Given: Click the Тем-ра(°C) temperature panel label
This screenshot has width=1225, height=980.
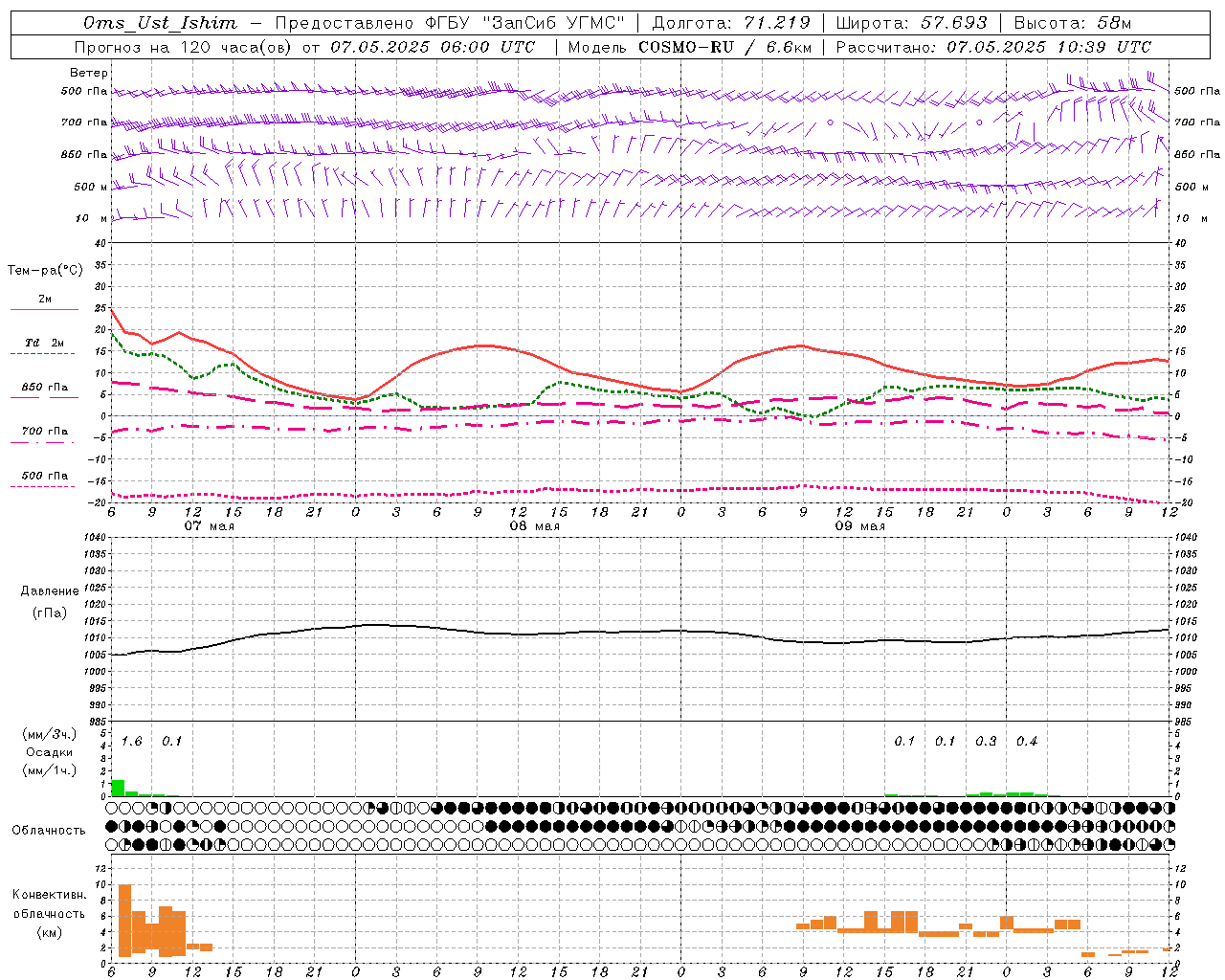Looking at the screenshot, I should [x=45, y=270].
